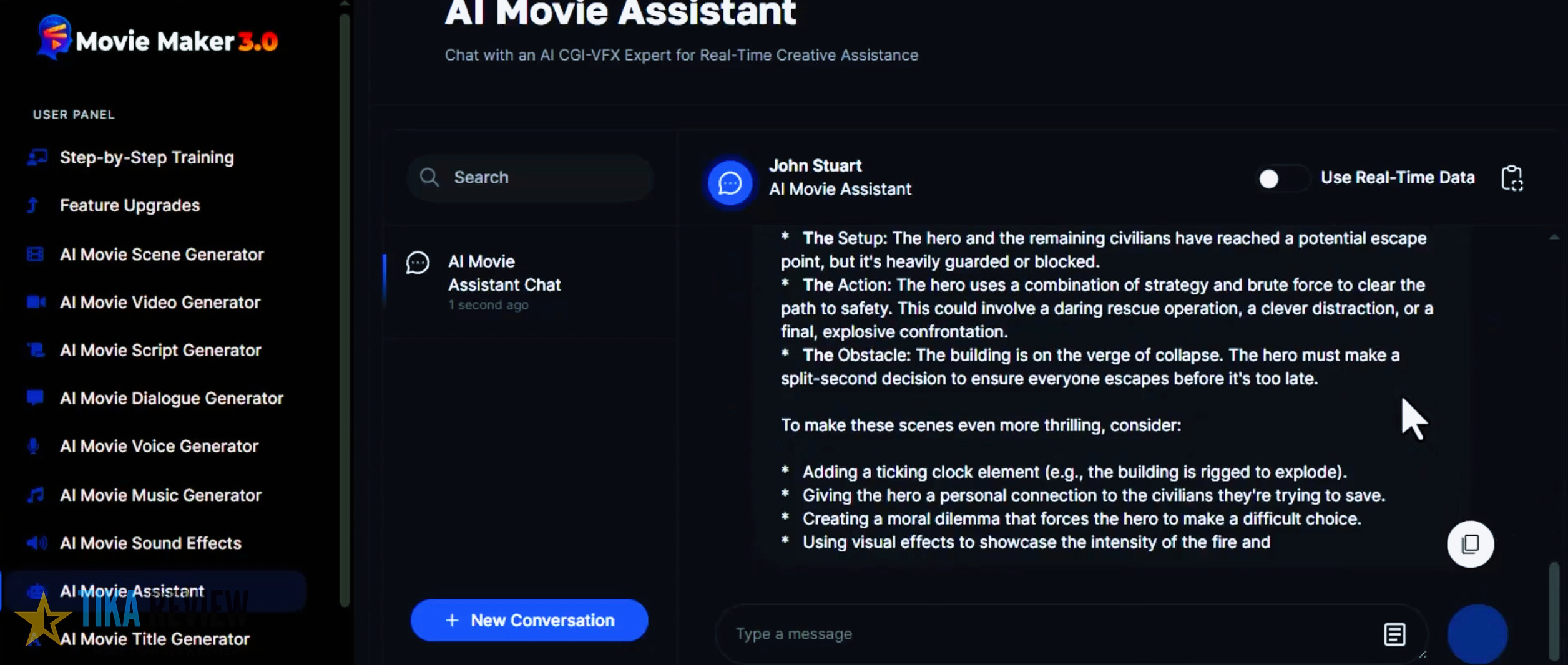Go to Feature Upgrades
Viewport: 1568px width, 665px height.
click(x=130, y=205)
